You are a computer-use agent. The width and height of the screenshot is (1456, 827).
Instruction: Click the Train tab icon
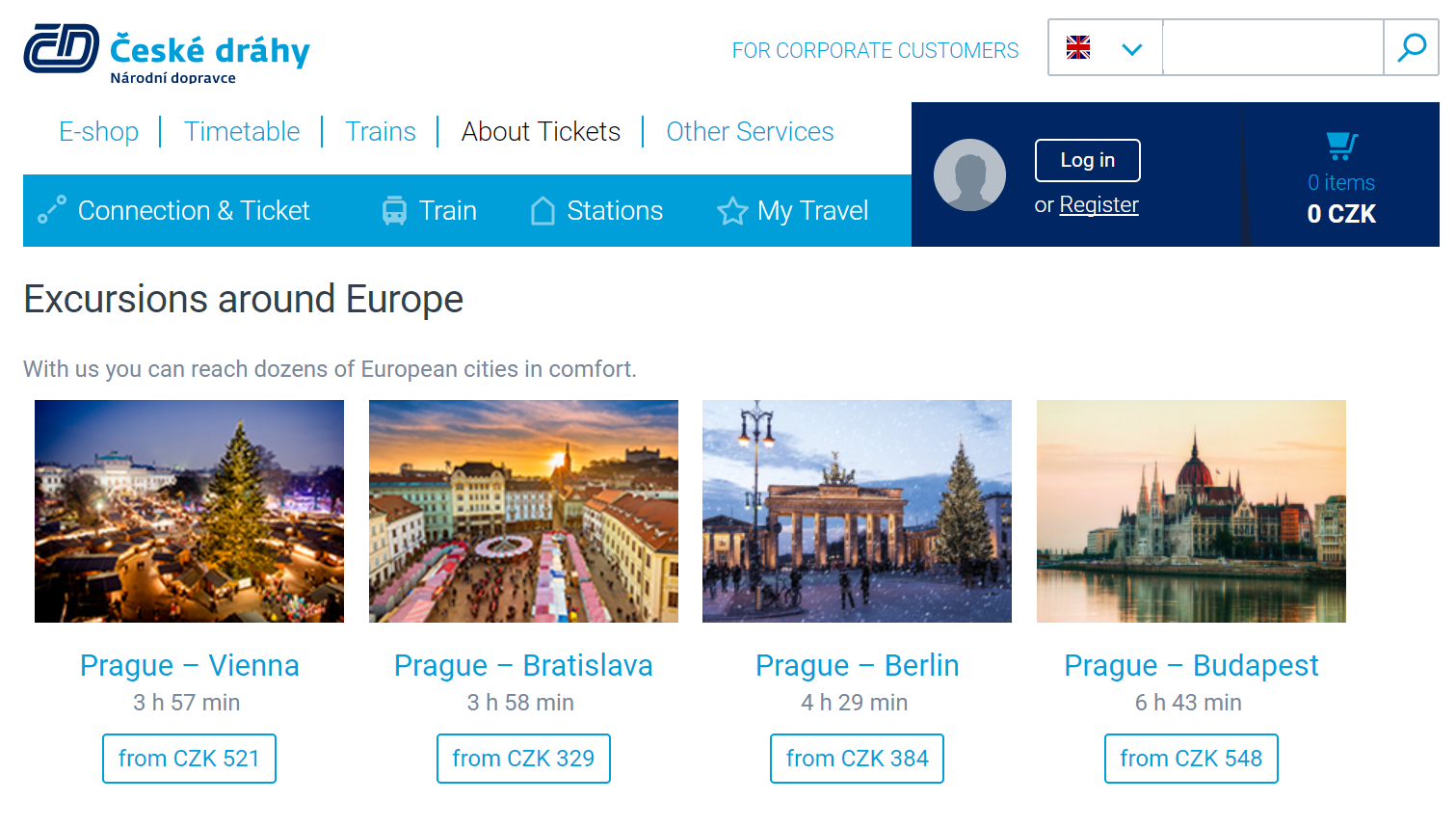[x=394, y=210]
